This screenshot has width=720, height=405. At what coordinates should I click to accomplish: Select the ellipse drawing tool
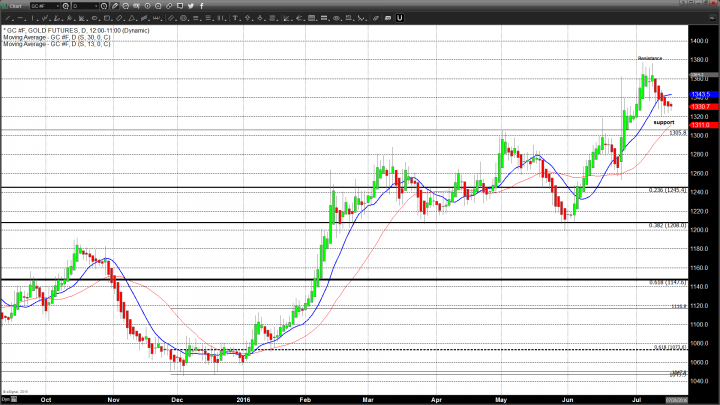[x=94, y=18]
